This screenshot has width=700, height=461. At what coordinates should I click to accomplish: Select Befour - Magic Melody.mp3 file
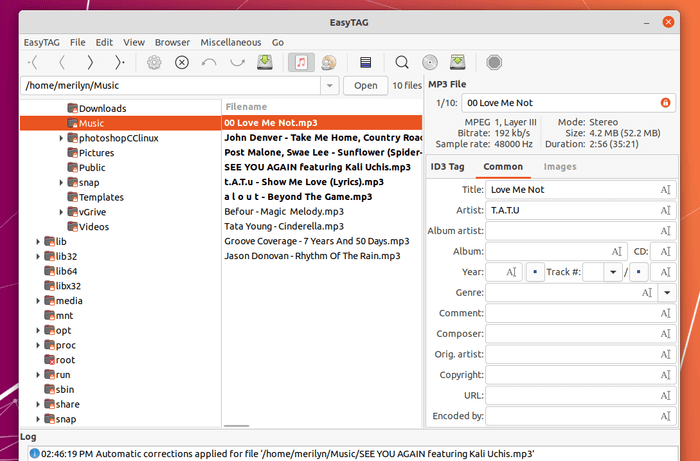click(x=284, y=212)
